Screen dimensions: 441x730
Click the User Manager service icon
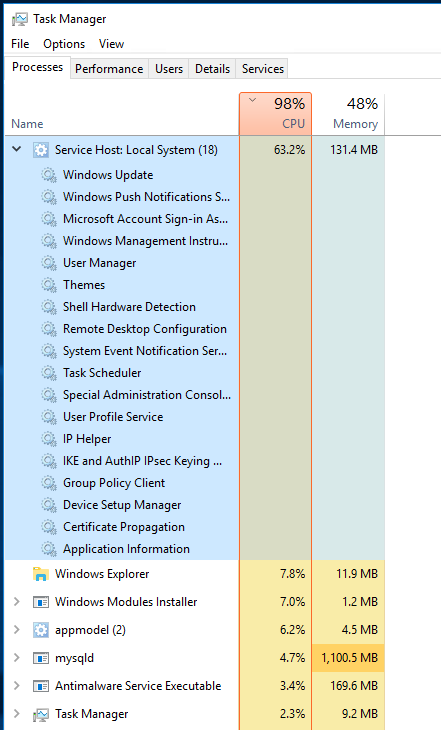48,263
